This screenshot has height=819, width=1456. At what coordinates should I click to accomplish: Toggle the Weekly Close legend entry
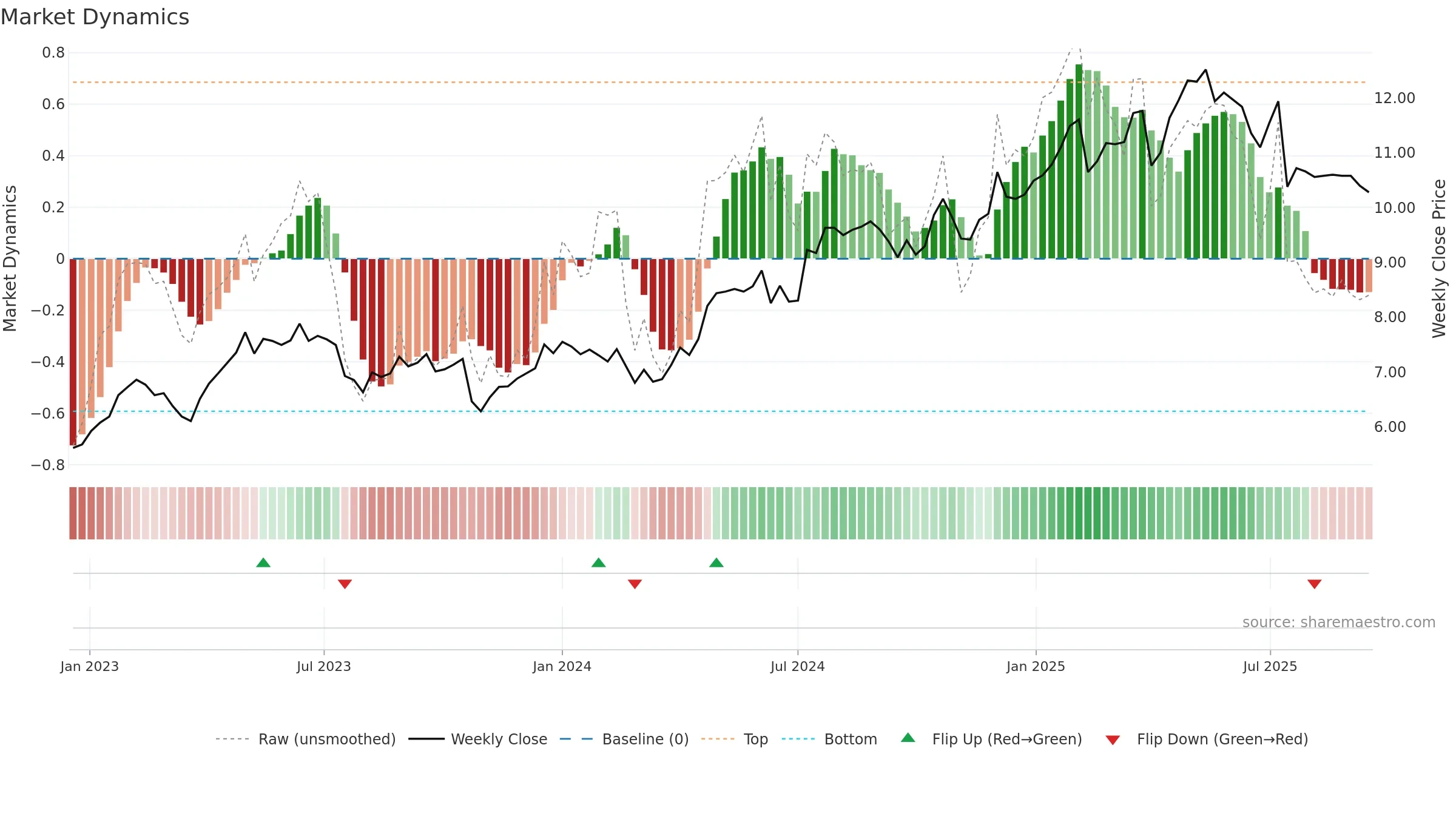477,739
